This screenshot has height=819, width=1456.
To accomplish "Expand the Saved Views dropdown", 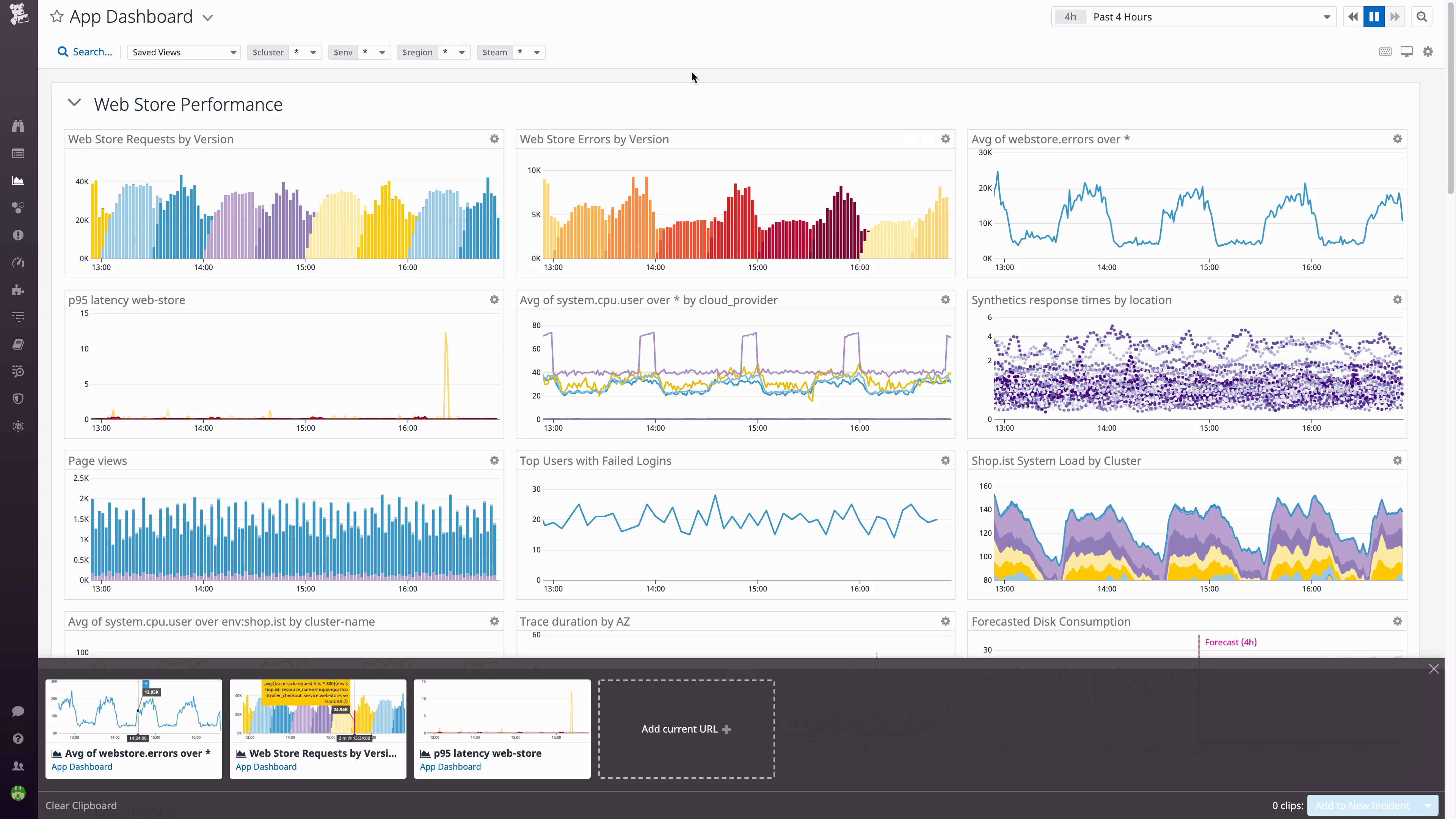I will [184, 52].
